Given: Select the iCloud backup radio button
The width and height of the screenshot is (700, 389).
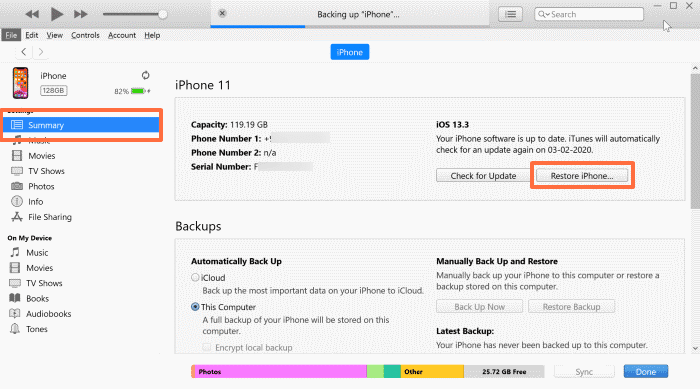Looking at the screenshot, I should click(x=195, y=277).
